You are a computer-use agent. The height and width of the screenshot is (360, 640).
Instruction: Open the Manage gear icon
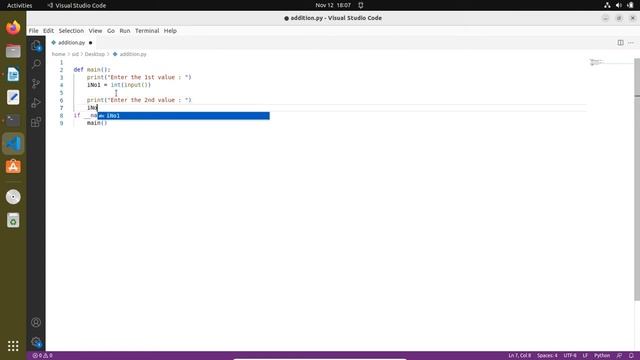click(x=36, y=342)
